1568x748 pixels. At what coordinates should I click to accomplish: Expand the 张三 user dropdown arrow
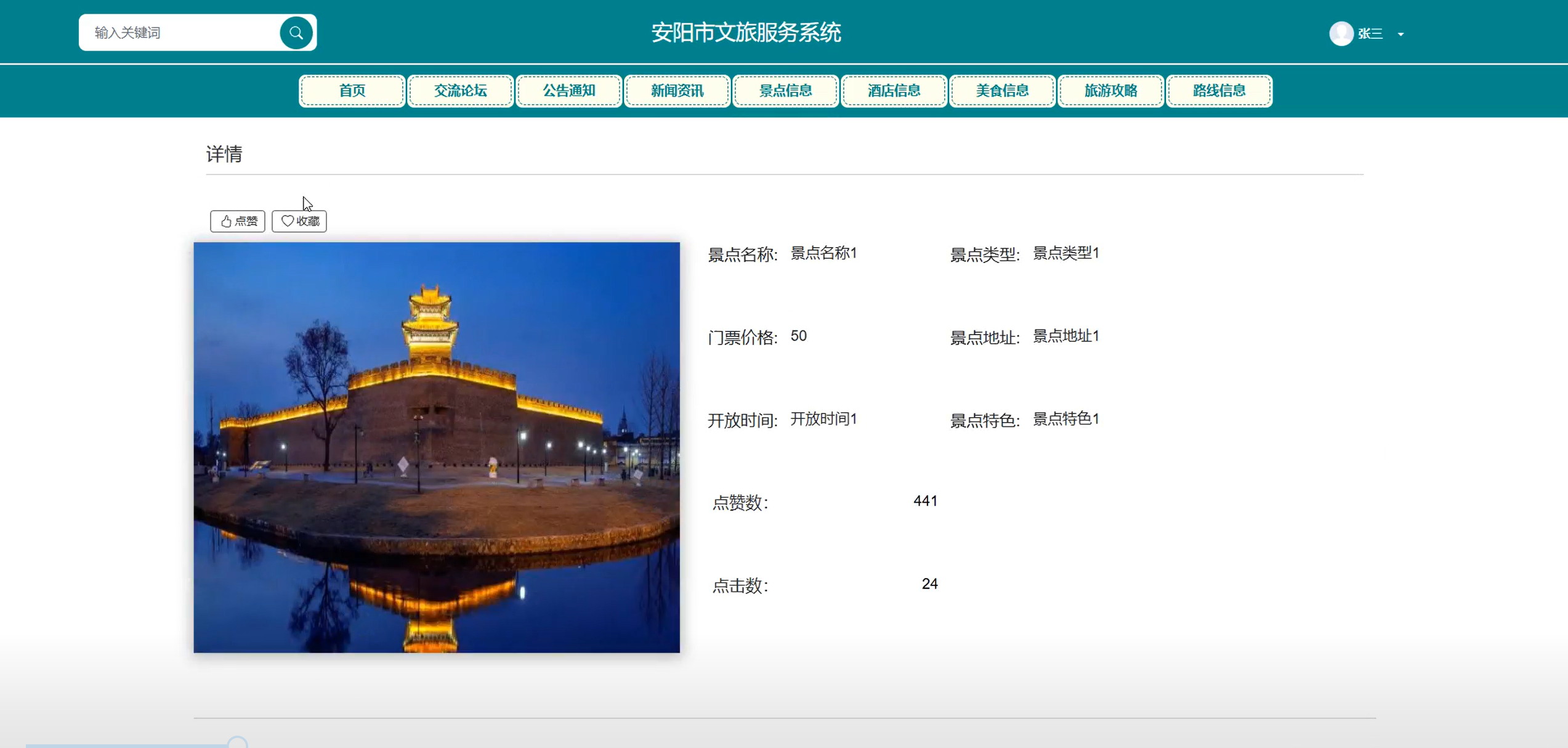click(x=1400, y=35)
